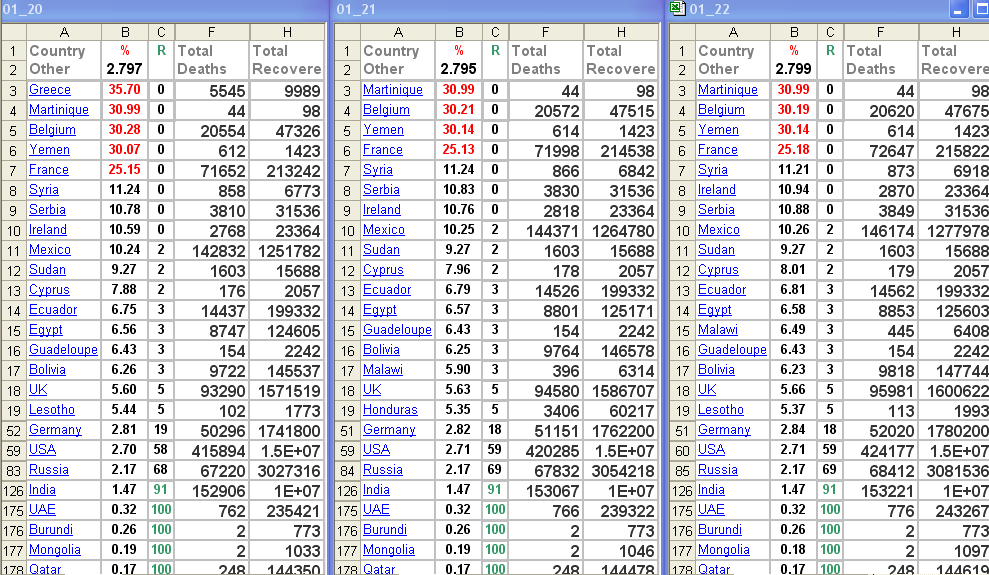Click the Mongolia link in window 01_22
This screenshot has height=575, width=989.
point(723,550)
